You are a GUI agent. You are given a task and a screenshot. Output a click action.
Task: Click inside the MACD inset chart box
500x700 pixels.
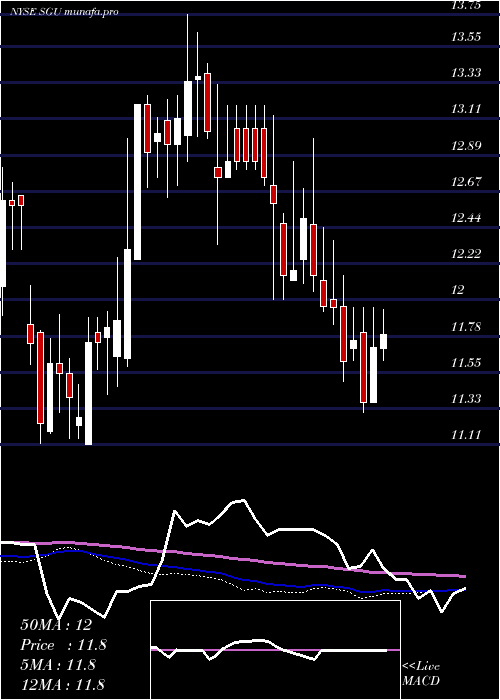pyautogui.click(x=275, y=650)
